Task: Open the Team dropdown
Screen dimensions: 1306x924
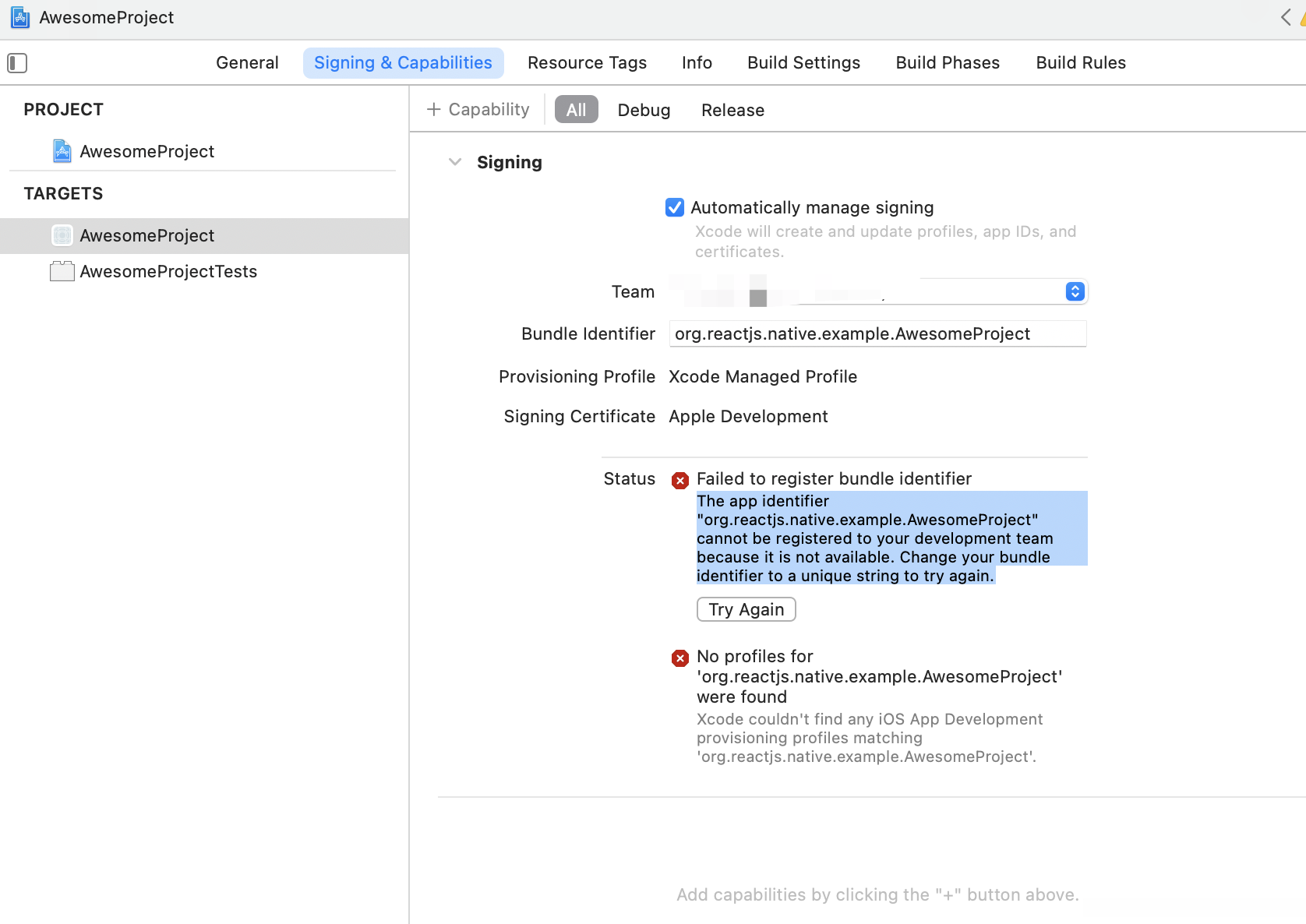Action: click(1075, 291)
